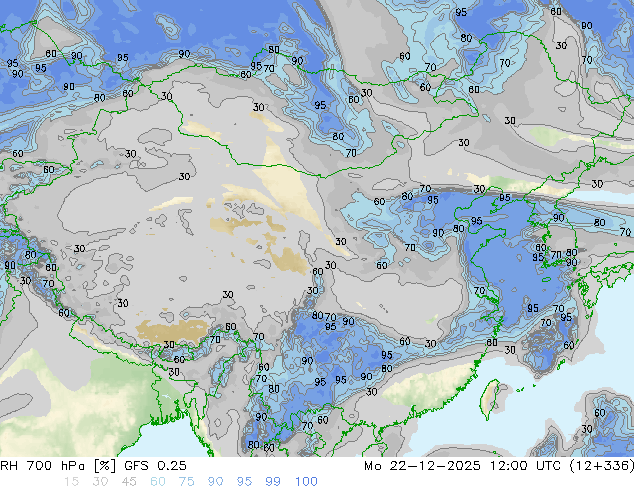Select legend value 99 in the color scale
Viewport: 634px width, 490px height.
click(x=273, y=482)
